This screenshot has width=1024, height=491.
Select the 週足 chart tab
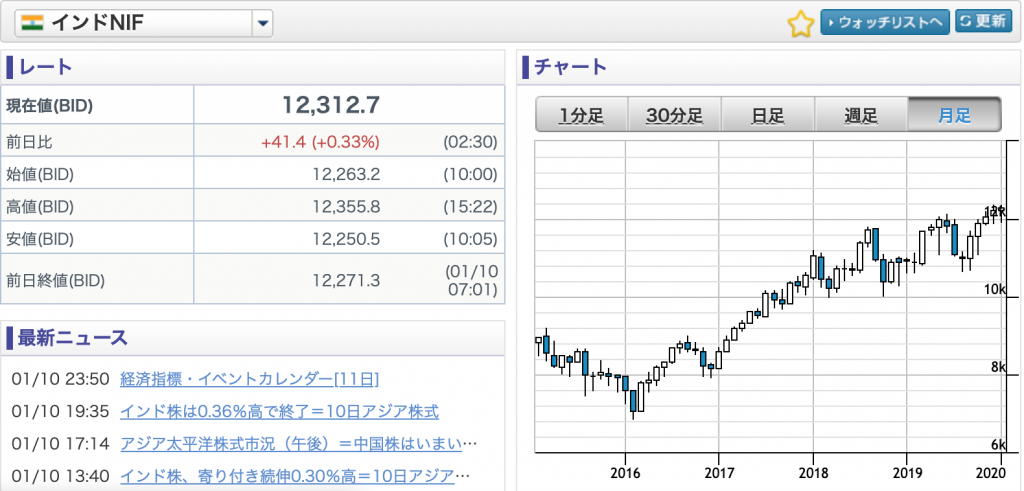[x=861, y=115]
